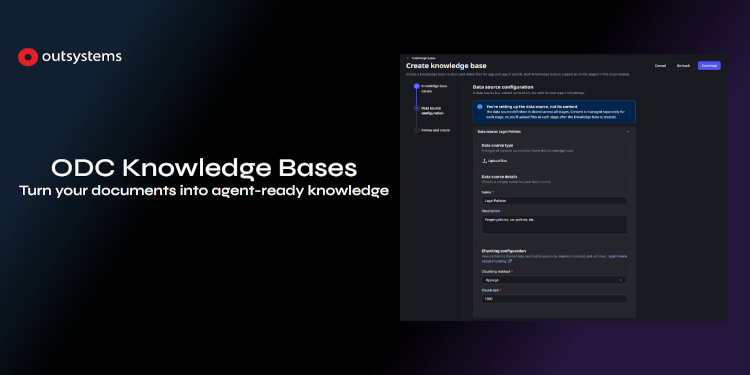The height and width of the screenshot is (375, 750).
Task: Click the Continue button
Action: coord(709,66)
